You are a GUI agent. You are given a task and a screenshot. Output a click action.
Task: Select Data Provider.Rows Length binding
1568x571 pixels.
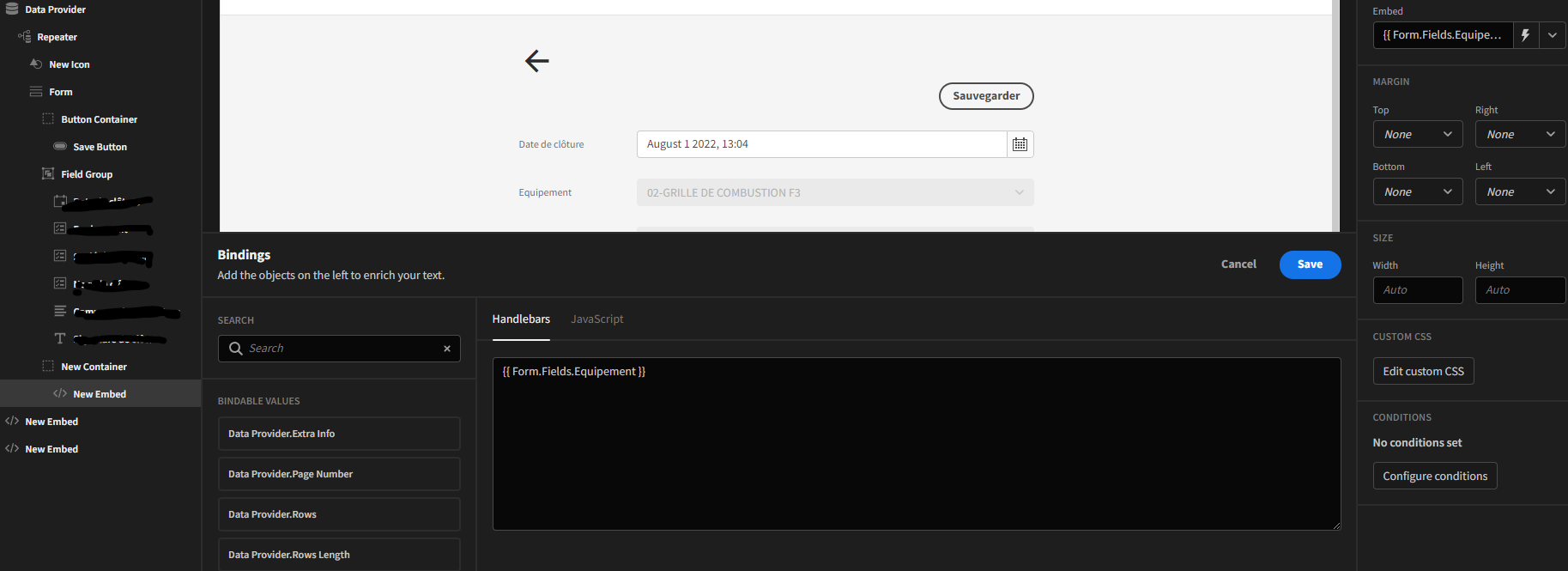339,555
